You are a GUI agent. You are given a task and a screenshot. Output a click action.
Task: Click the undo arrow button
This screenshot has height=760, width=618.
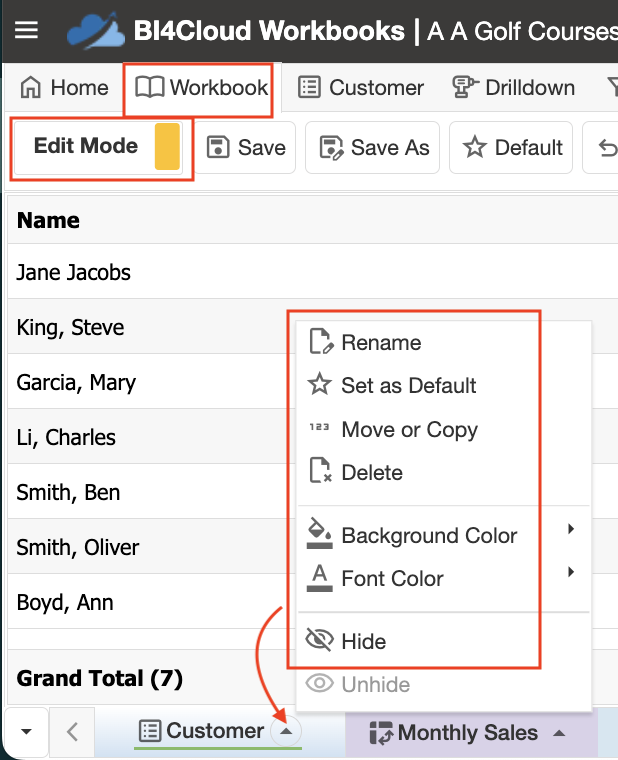coord(607,148)
